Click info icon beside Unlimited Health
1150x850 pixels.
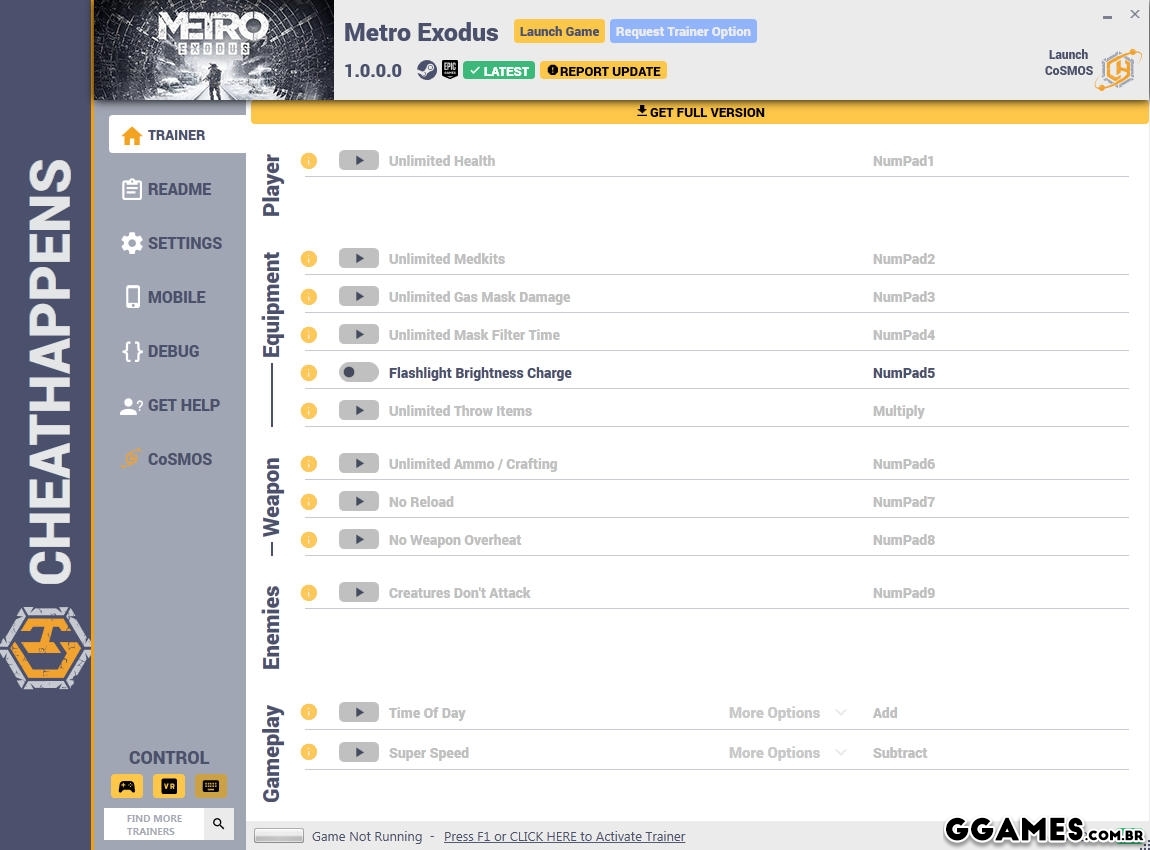[309, 161]
